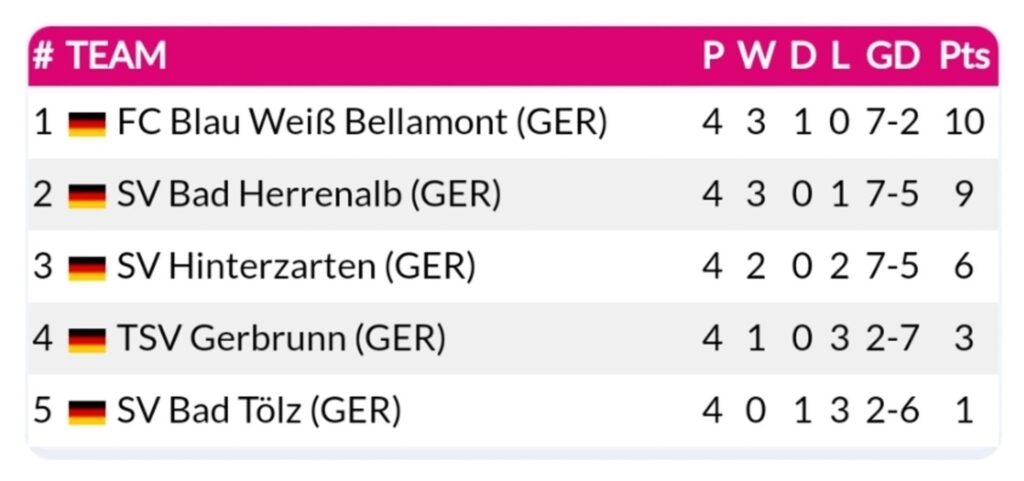Sort by the W wins column header
1024x481 pixels.
click(756, 56)
